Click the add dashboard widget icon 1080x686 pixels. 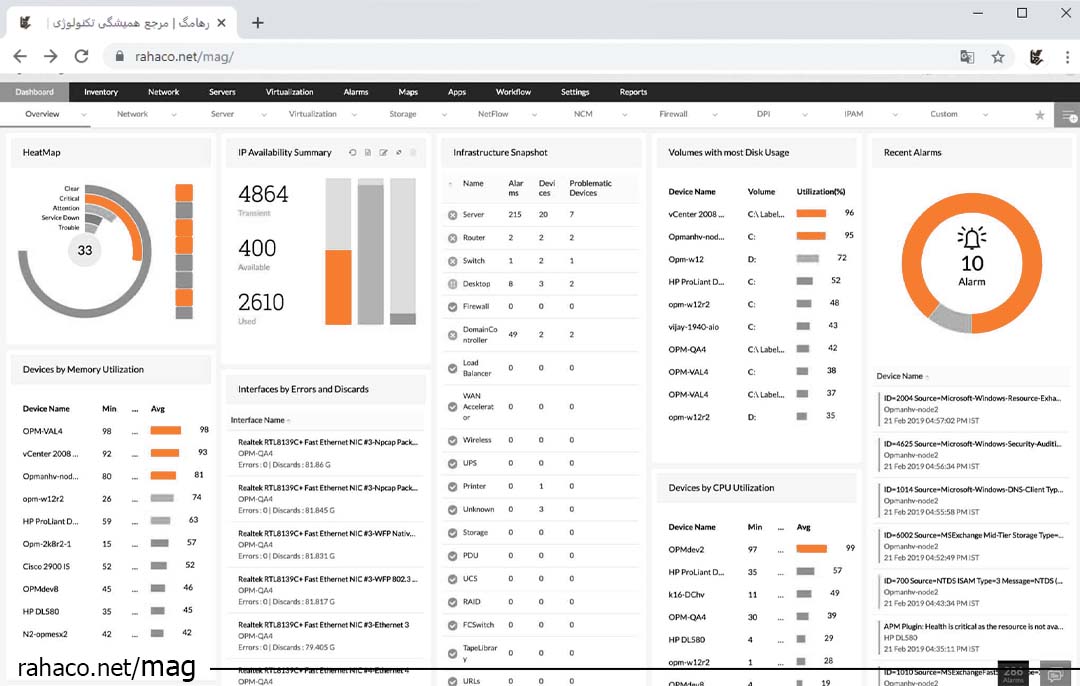[1068, 116]
